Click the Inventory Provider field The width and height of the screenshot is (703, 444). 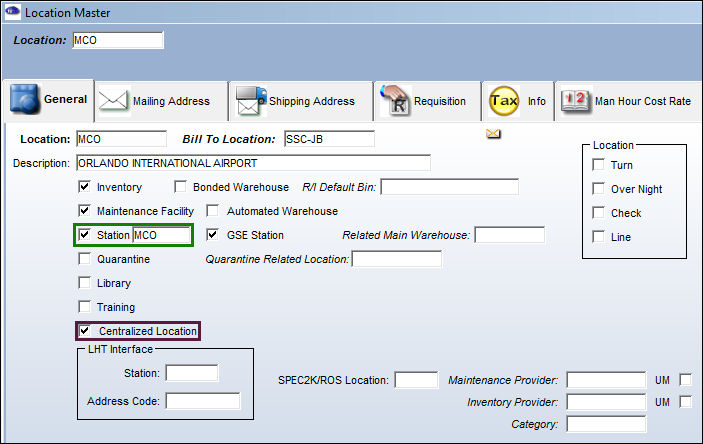coord(606,402)
